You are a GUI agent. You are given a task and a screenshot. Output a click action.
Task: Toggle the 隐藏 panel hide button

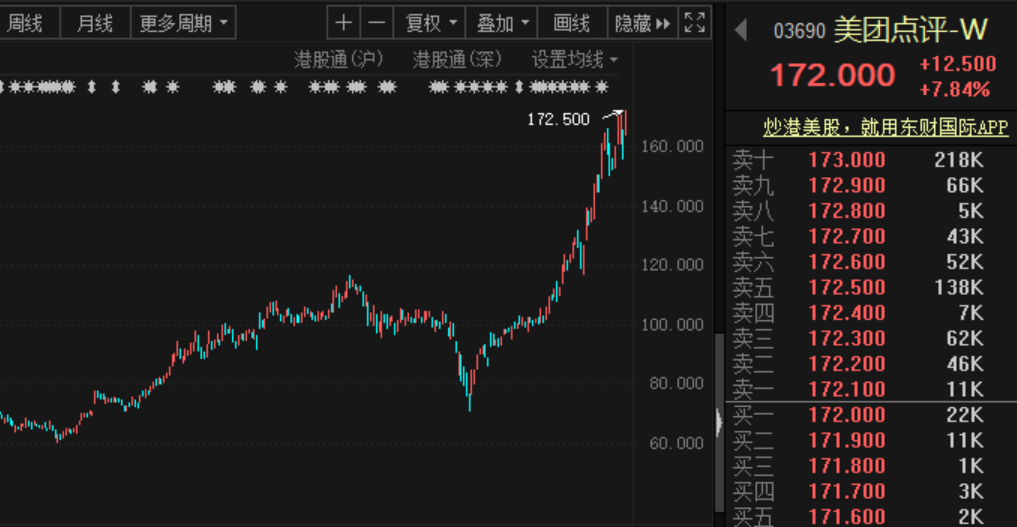(x=641, y=23)
